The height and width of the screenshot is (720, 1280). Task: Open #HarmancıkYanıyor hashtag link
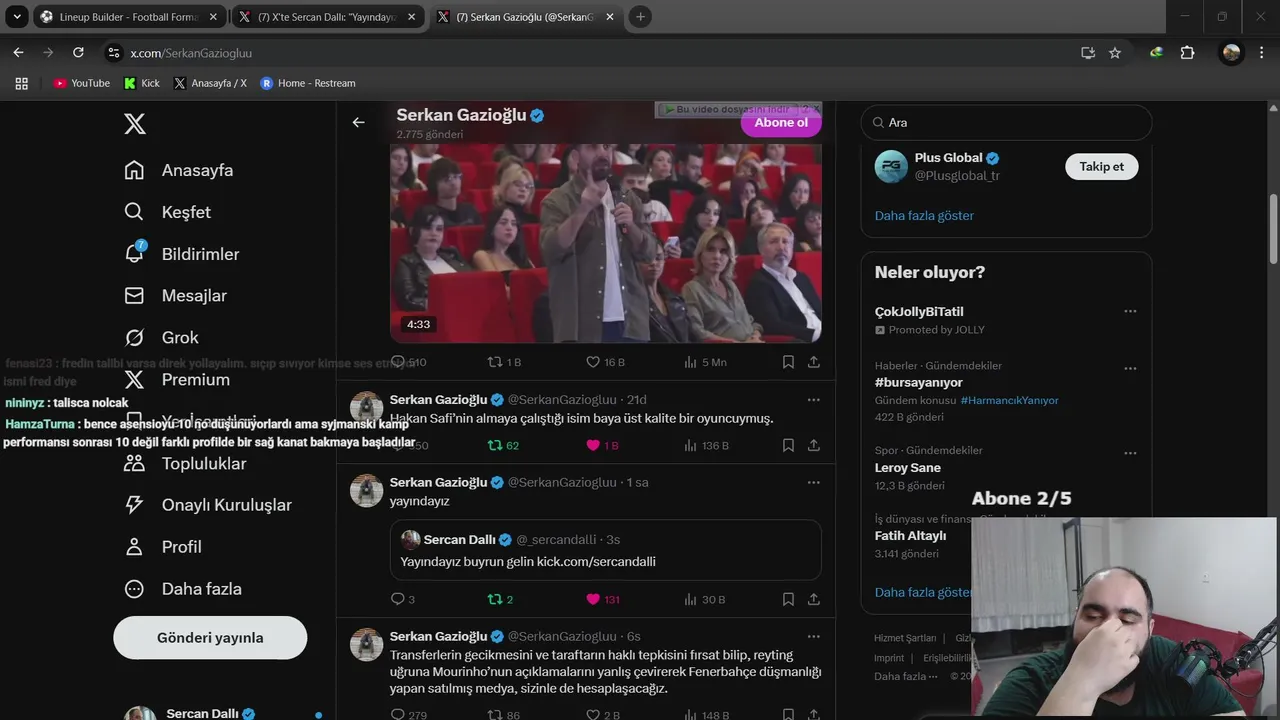[x=1009, y=400]
